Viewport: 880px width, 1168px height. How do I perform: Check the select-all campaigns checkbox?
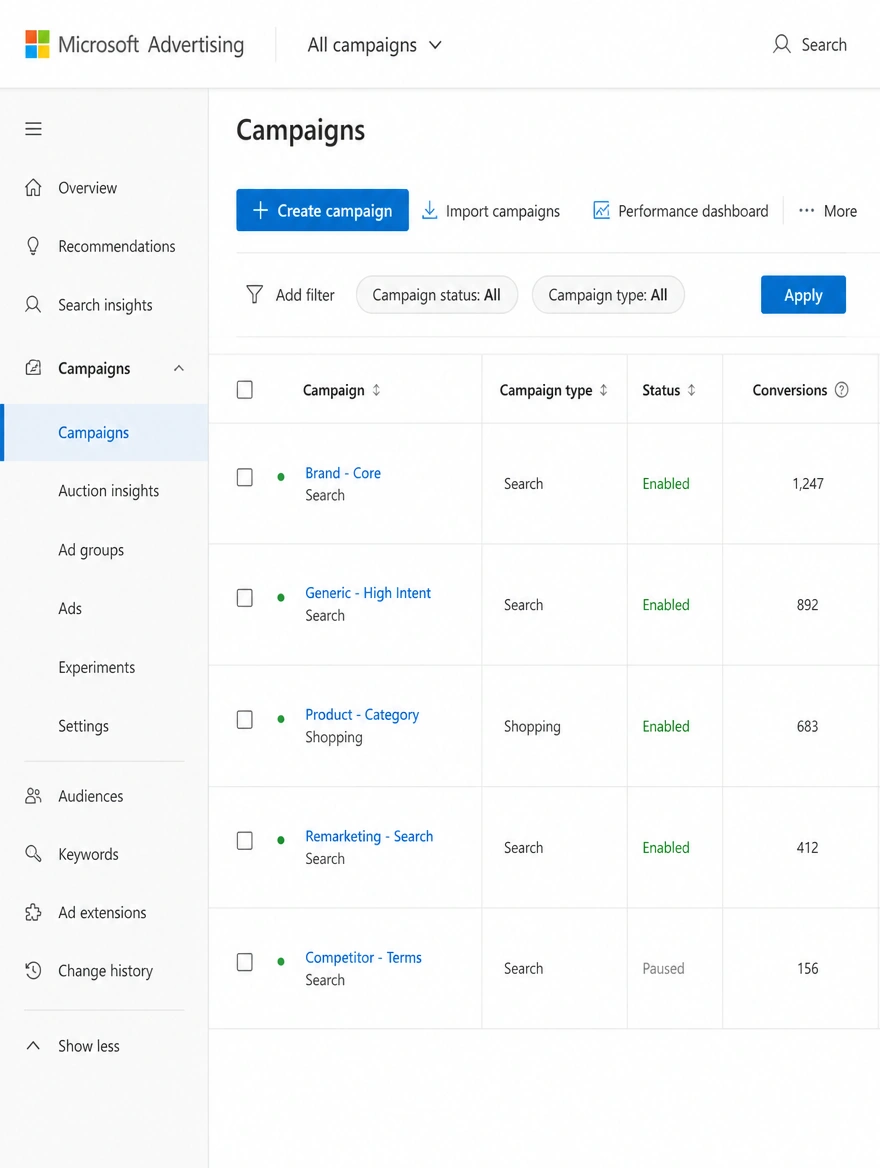244,390
